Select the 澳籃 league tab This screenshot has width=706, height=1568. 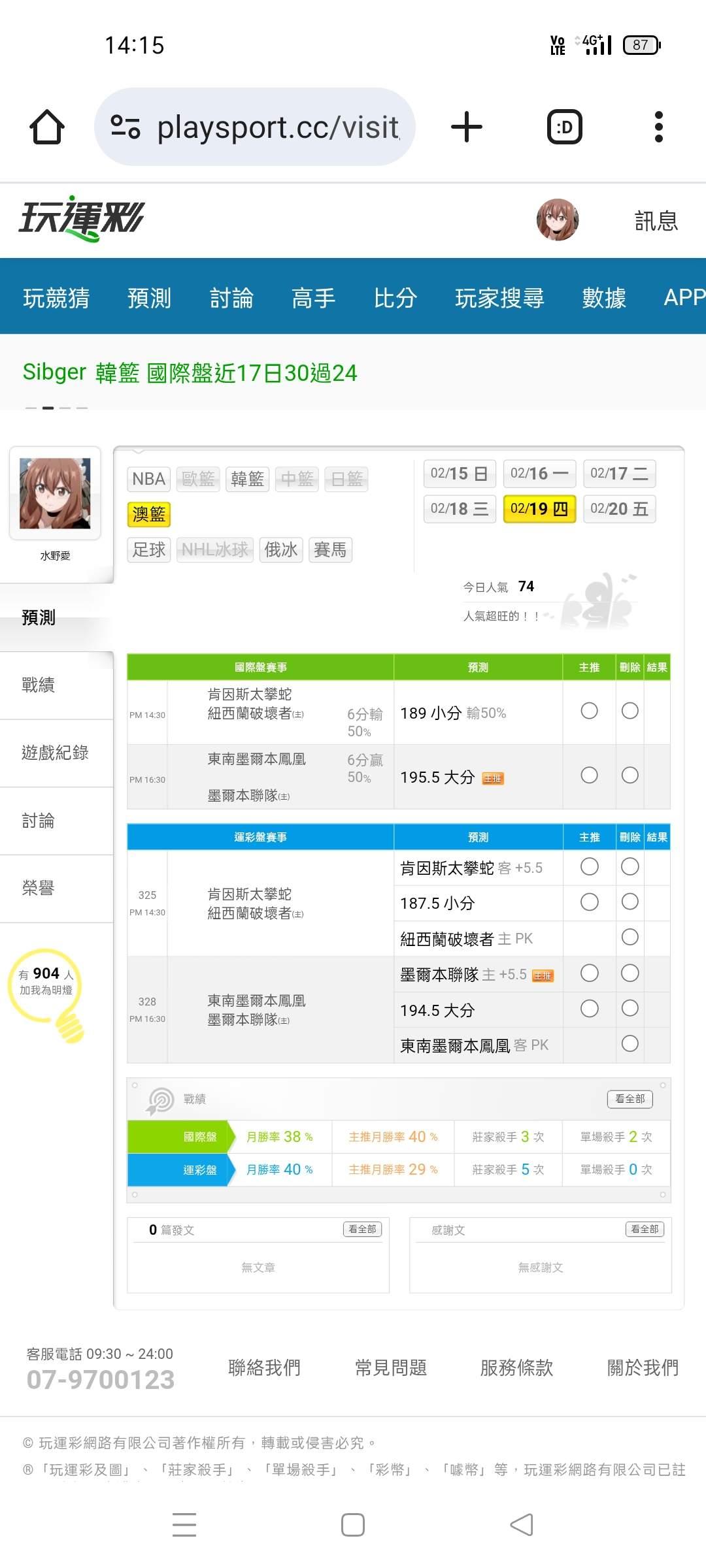(x=149, y=514)
